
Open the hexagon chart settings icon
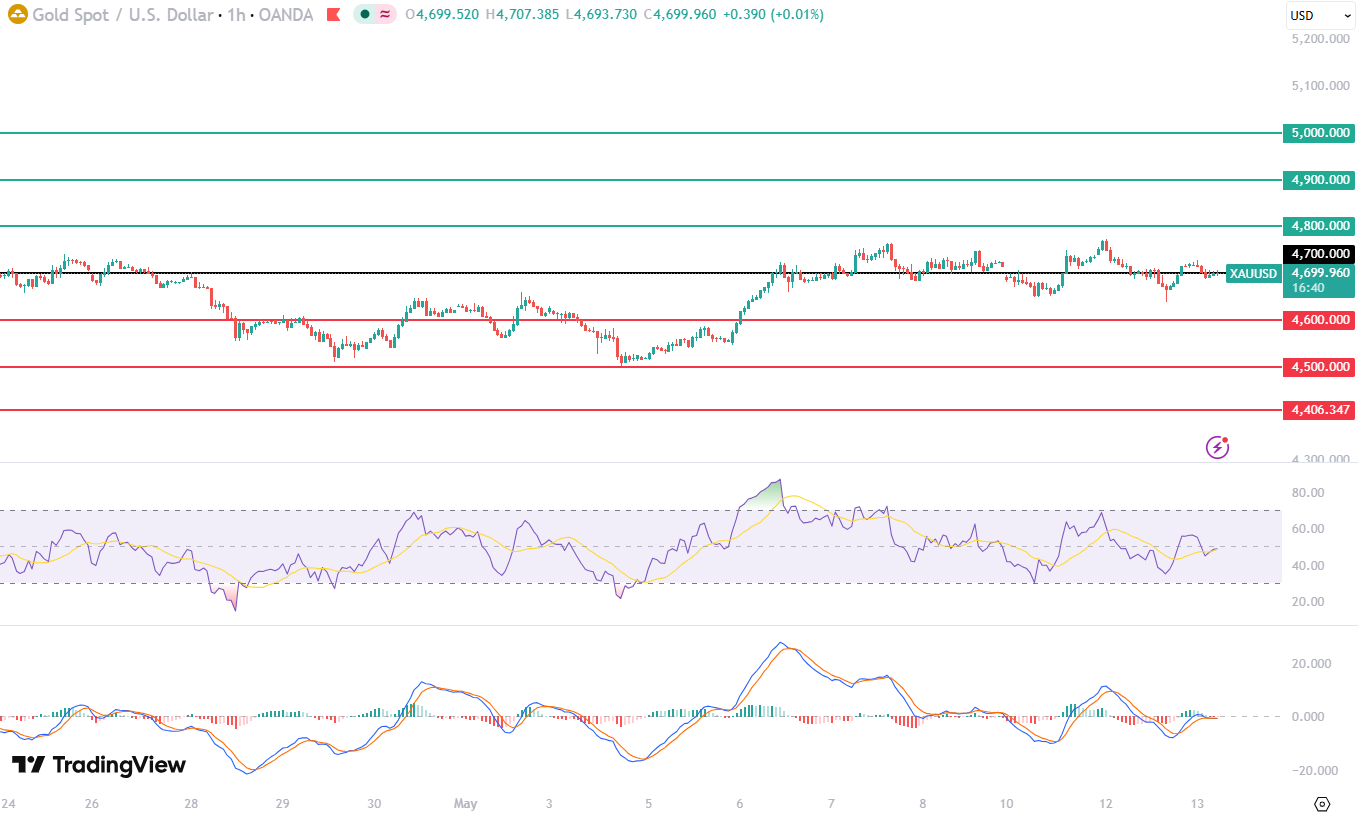(1322, 804)
